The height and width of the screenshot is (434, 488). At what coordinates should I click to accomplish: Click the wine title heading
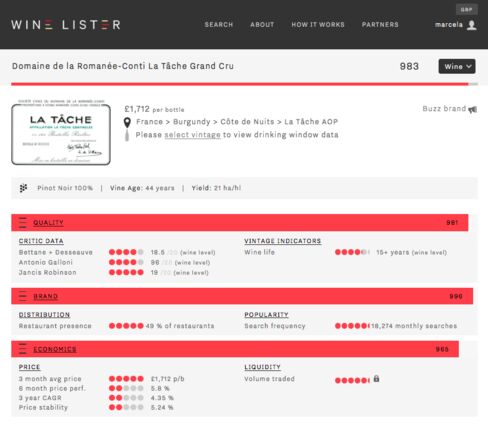click(x=123, y=66)
